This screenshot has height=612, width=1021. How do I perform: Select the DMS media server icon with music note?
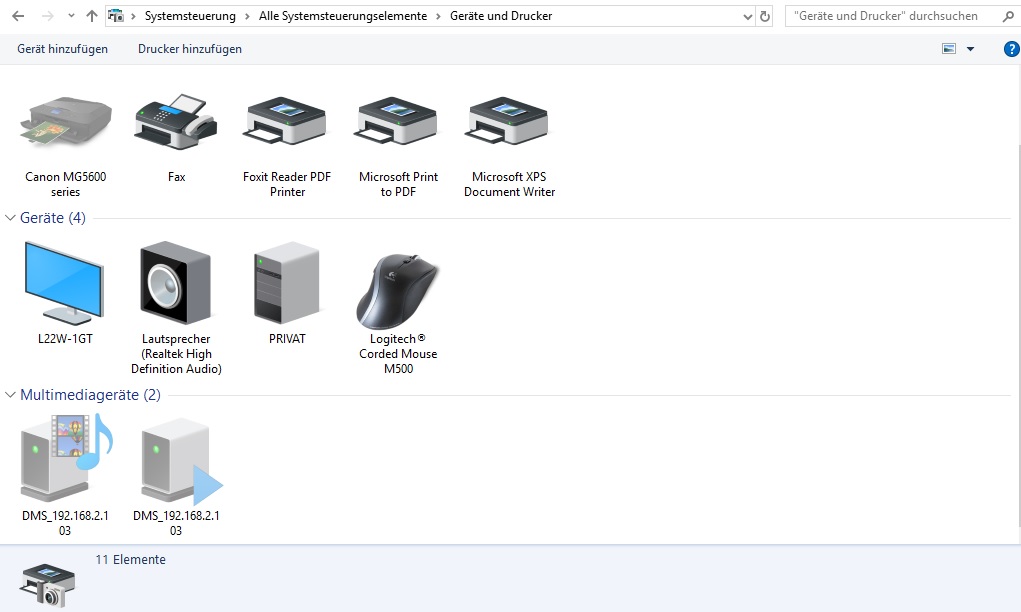[x=66, y=458]
